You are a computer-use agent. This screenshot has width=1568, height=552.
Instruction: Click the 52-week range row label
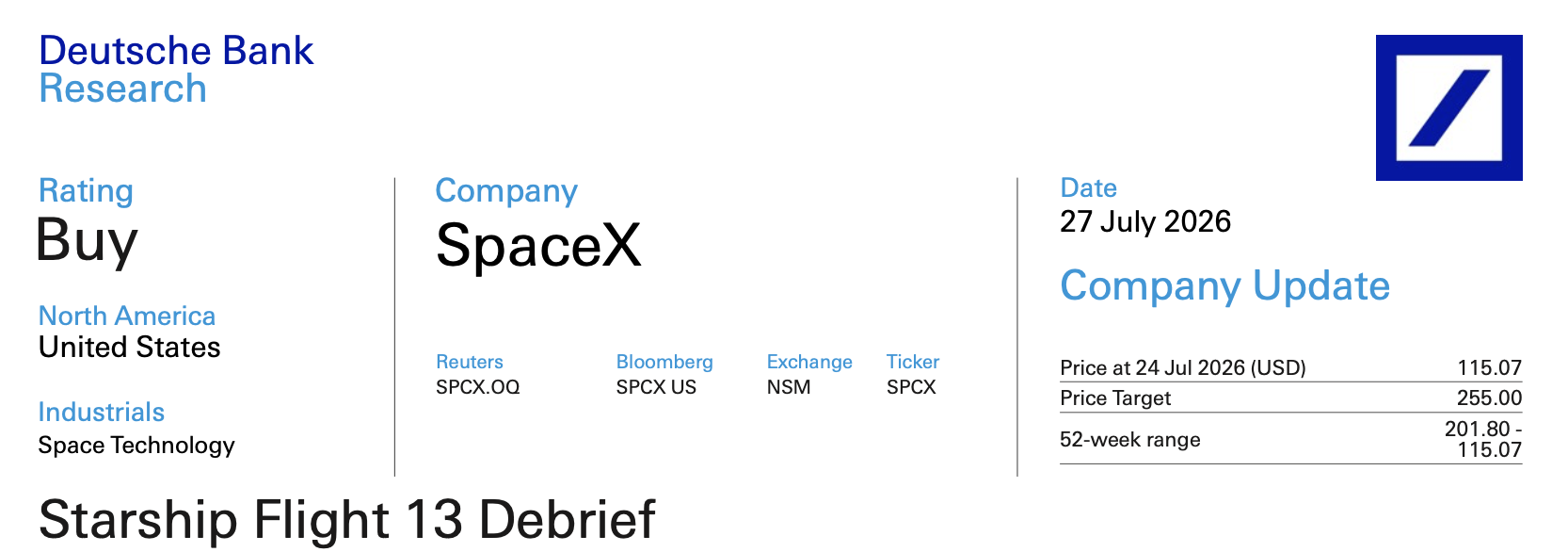1129,440
